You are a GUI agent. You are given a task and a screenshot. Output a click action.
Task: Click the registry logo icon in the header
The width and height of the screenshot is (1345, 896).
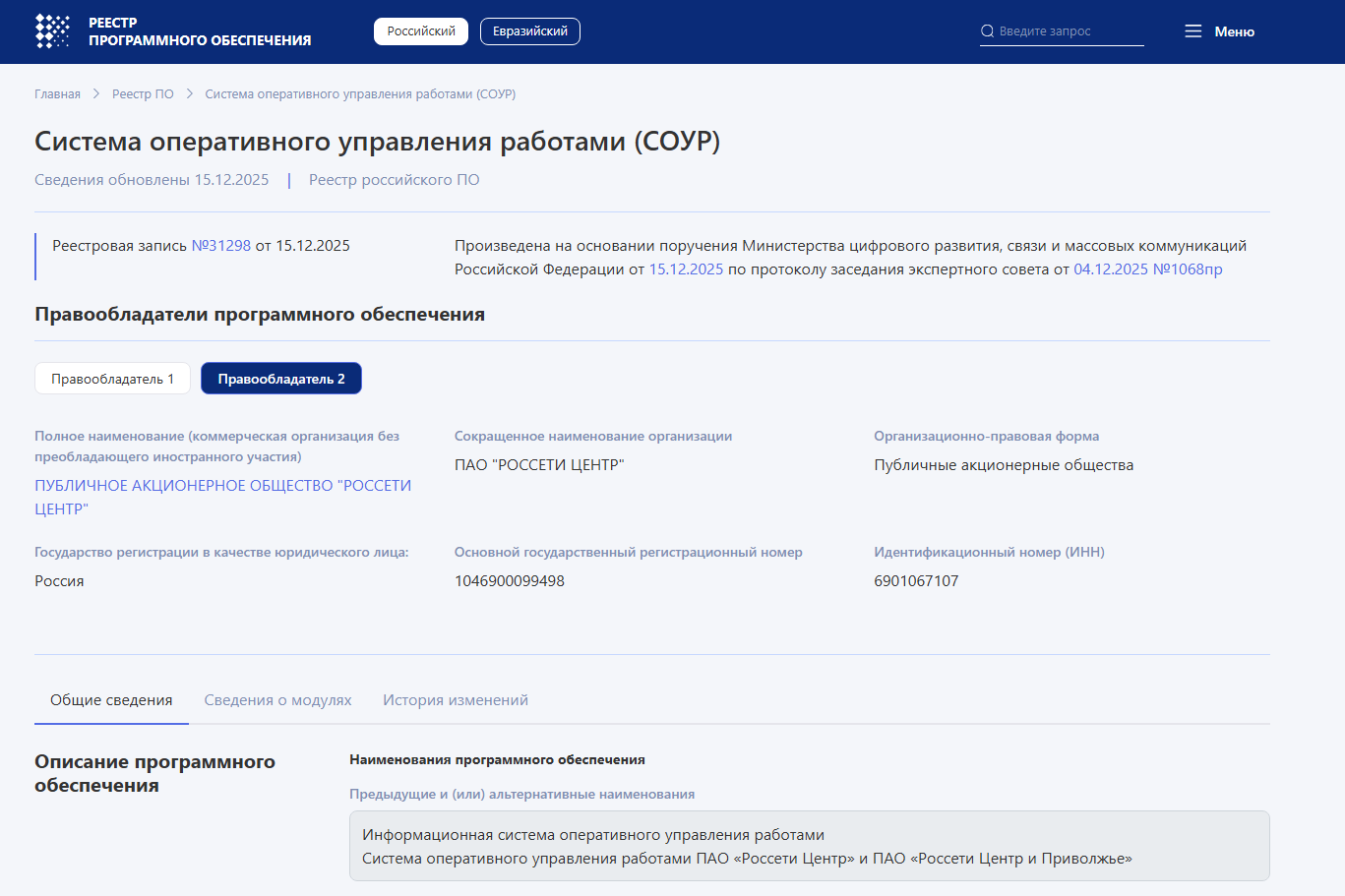(52, 31)
